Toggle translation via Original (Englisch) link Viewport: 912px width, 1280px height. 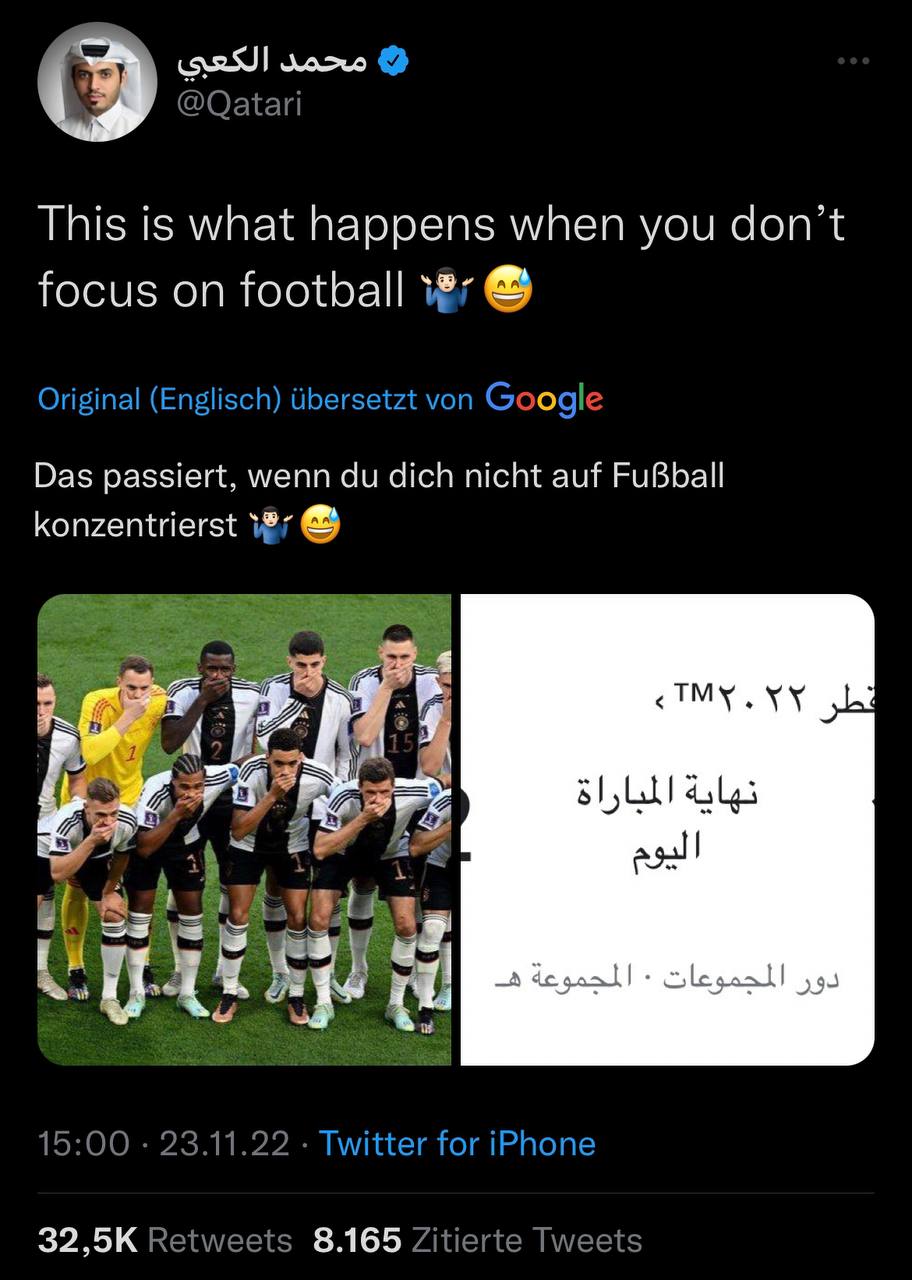tap(160, 399)
